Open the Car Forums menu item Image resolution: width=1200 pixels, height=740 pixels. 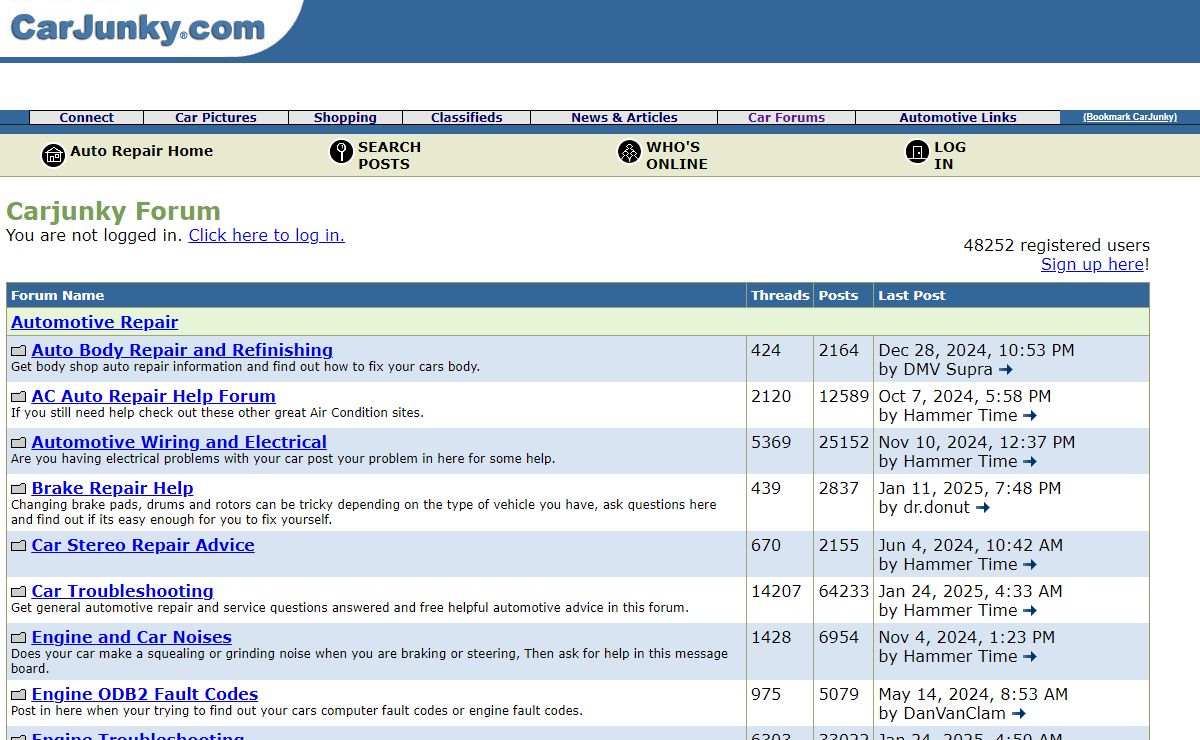click(x=787, y=117)
